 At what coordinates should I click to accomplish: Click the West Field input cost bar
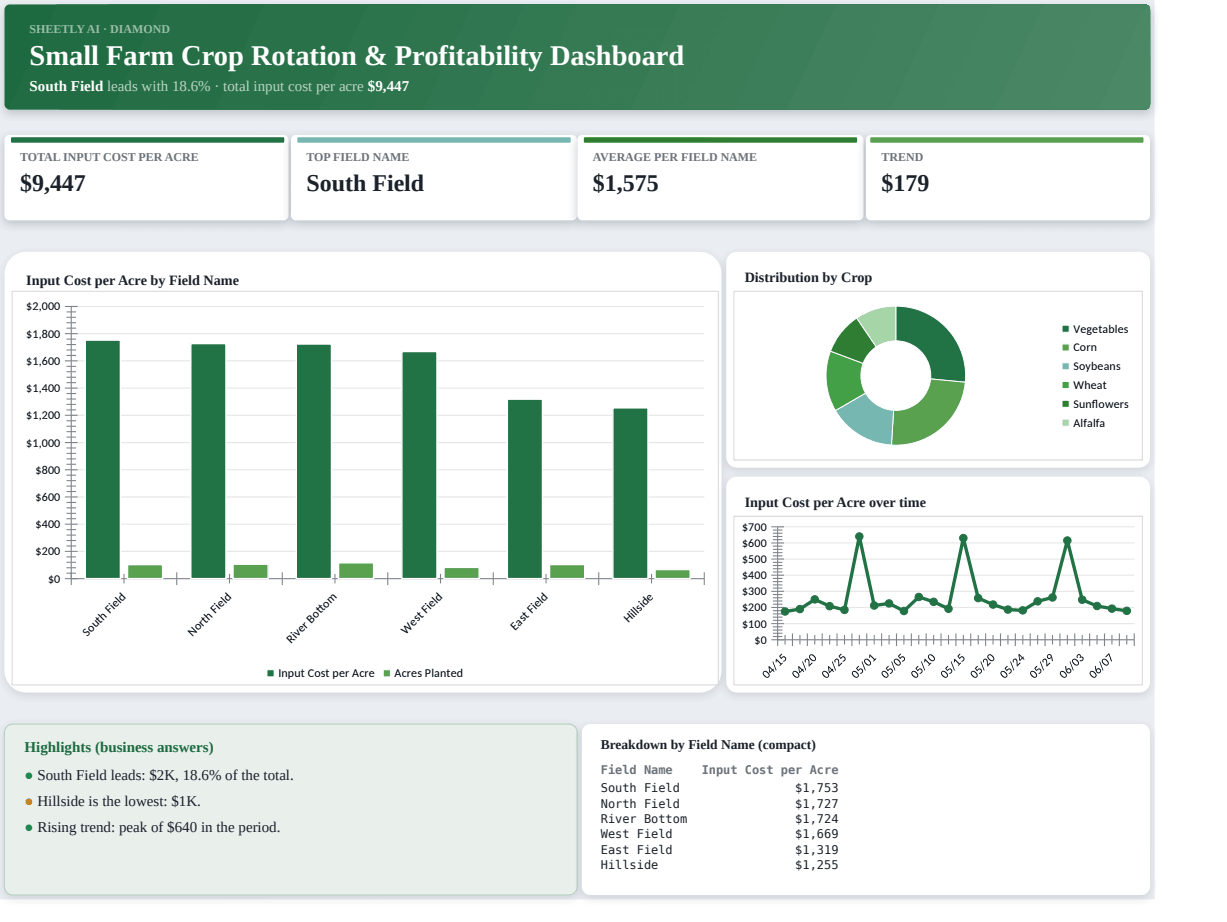pos(419,465)
